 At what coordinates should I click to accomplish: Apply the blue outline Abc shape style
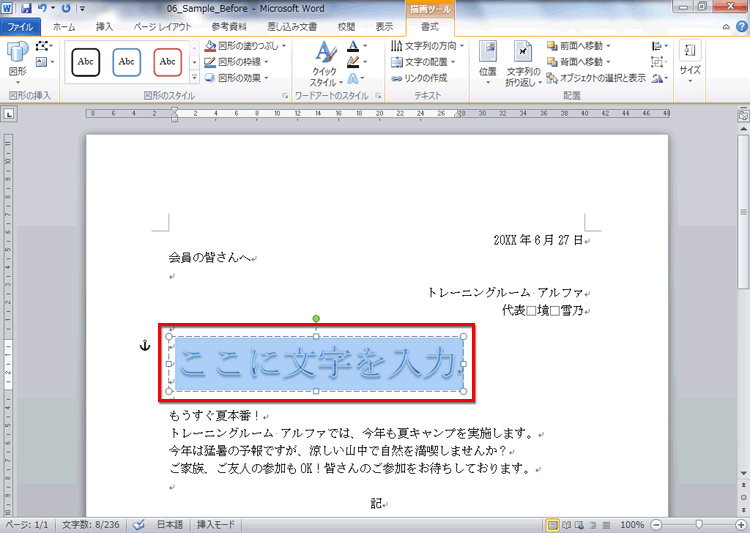coord(127,62)
